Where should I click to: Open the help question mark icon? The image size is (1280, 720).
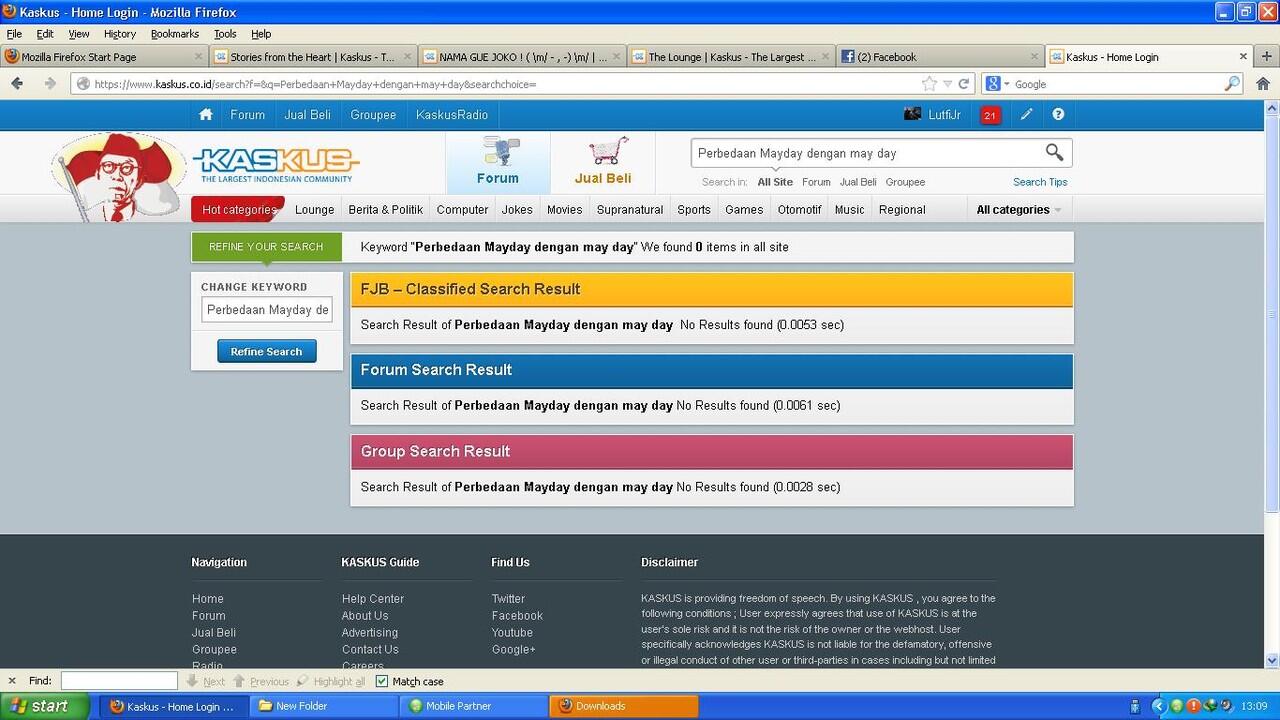click(1058, 115)
